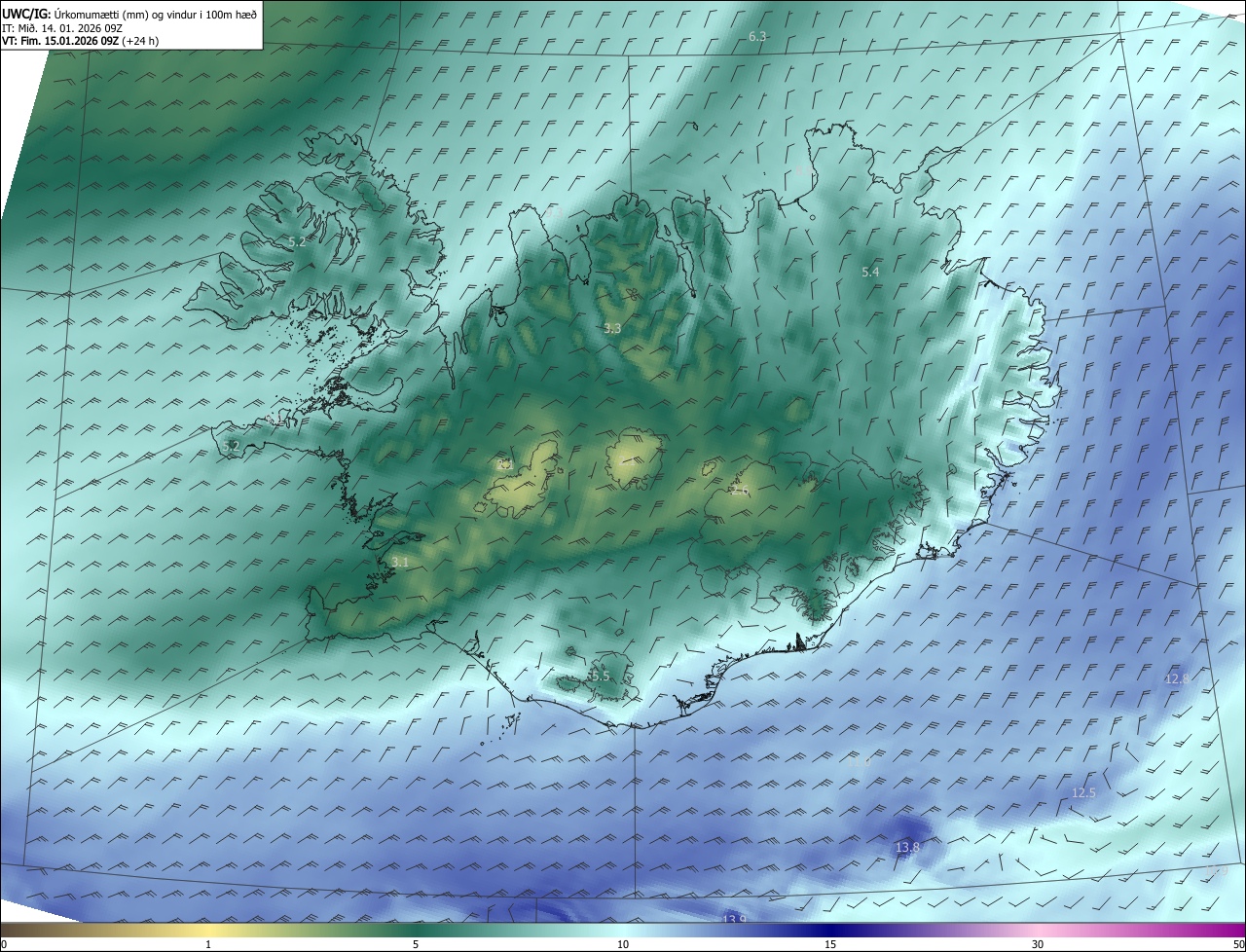1246x952 pixels.
Task: Click the 6.3 value label north of Iceland
Action: 757,36
